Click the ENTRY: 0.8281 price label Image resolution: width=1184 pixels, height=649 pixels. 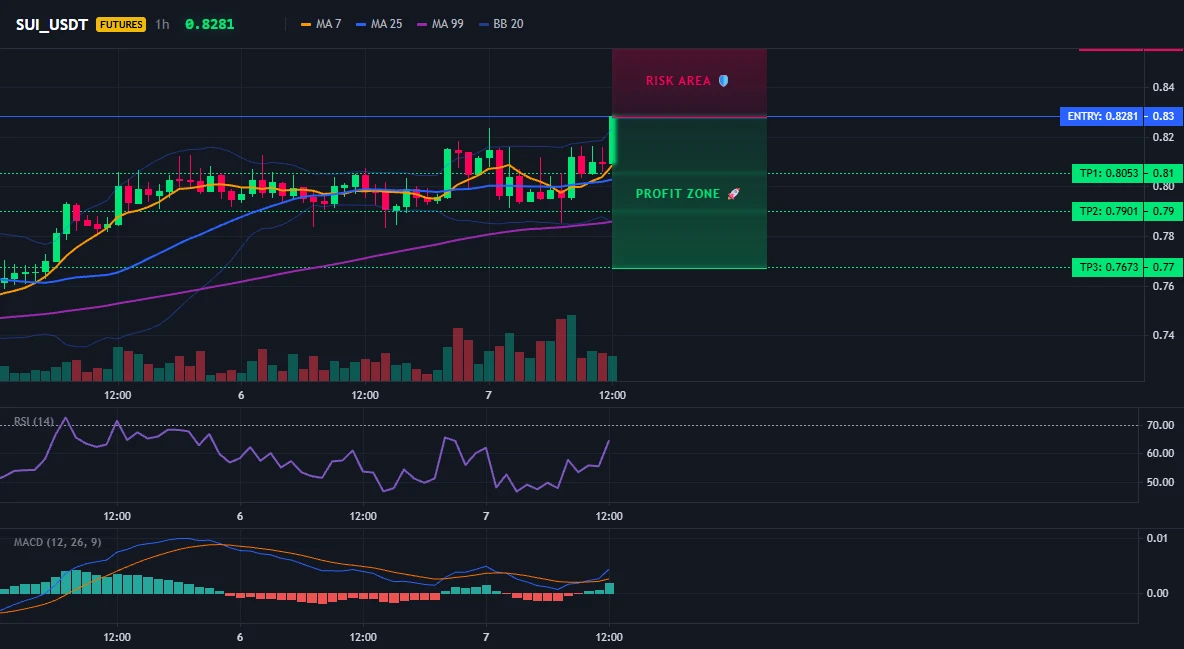click(1102, 116)
